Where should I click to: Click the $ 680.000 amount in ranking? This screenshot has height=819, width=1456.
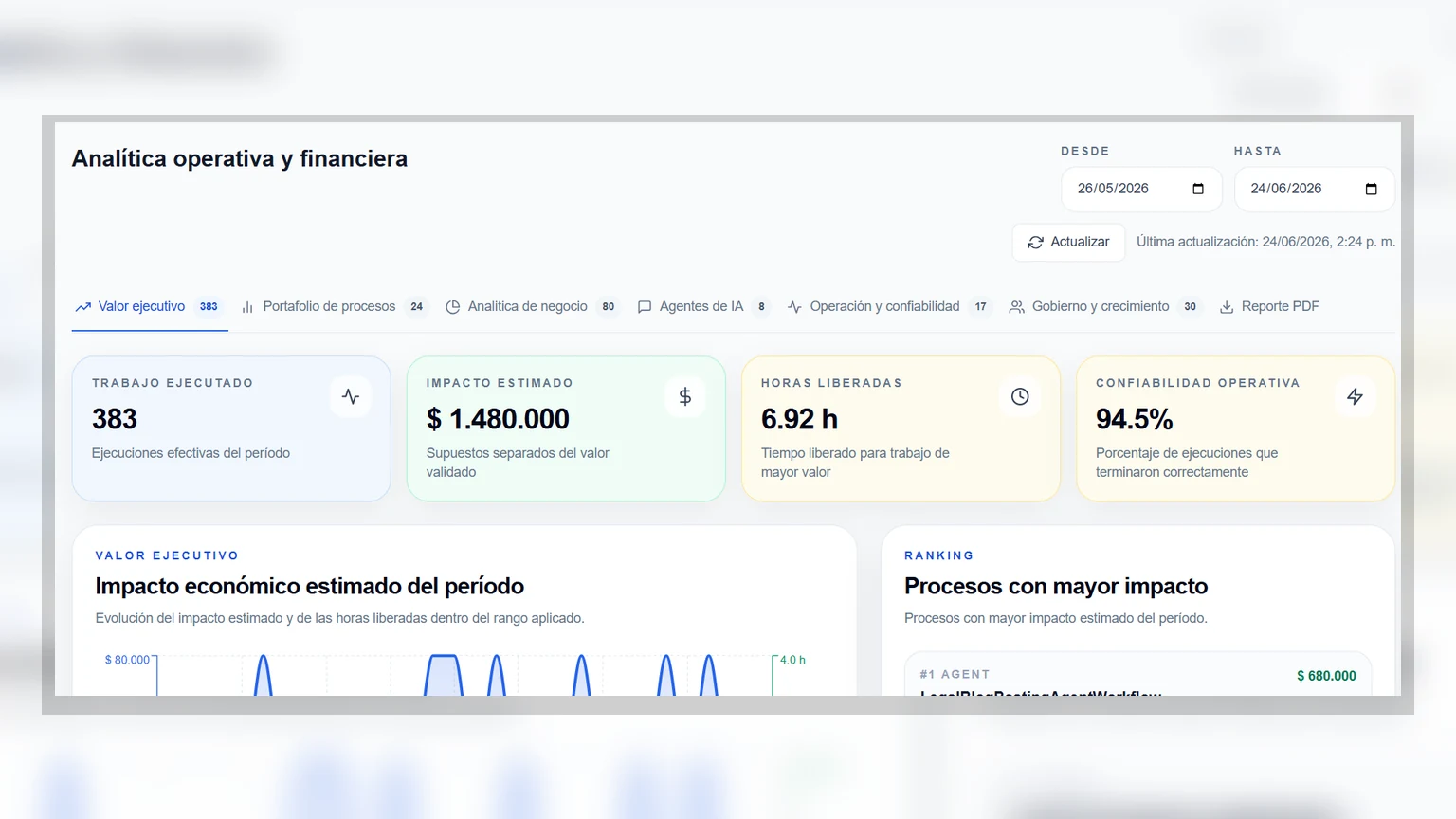1326,676
